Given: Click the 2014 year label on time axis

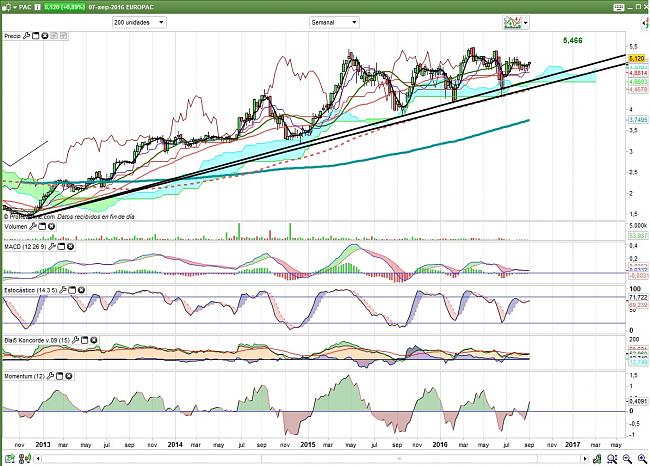Looking at the screenshot, I should point(175,444).
